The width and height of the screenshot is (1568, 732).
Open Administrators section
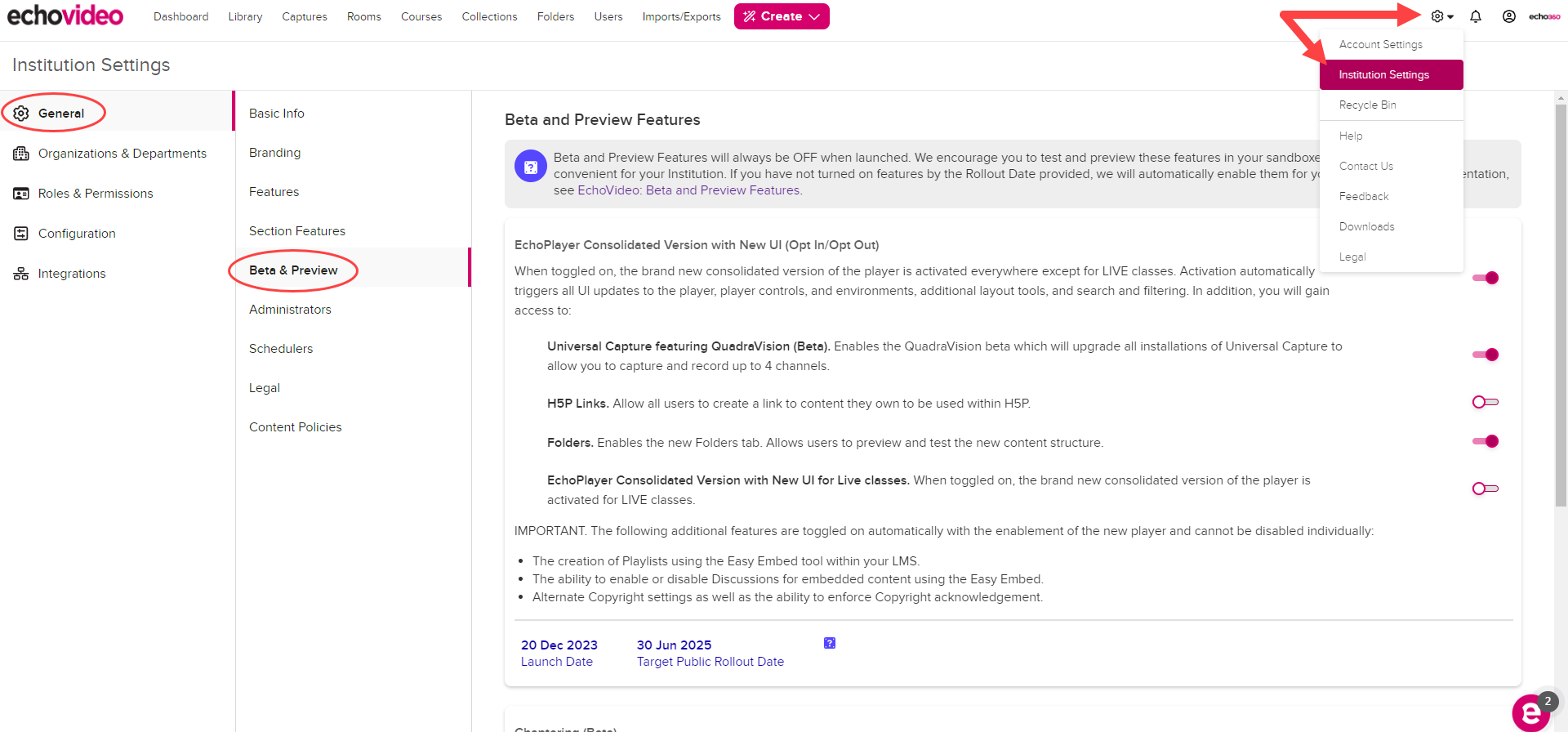[353, 310]
